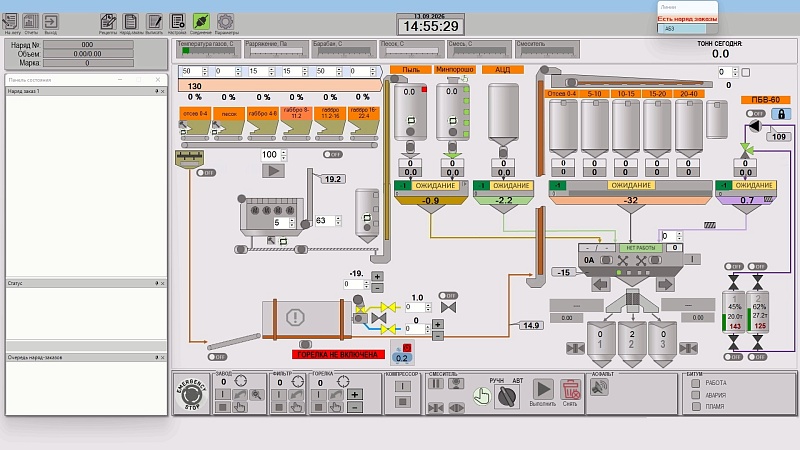Open the Рецепты recipes editor
The image size is (800, 450).
(108, 22)
